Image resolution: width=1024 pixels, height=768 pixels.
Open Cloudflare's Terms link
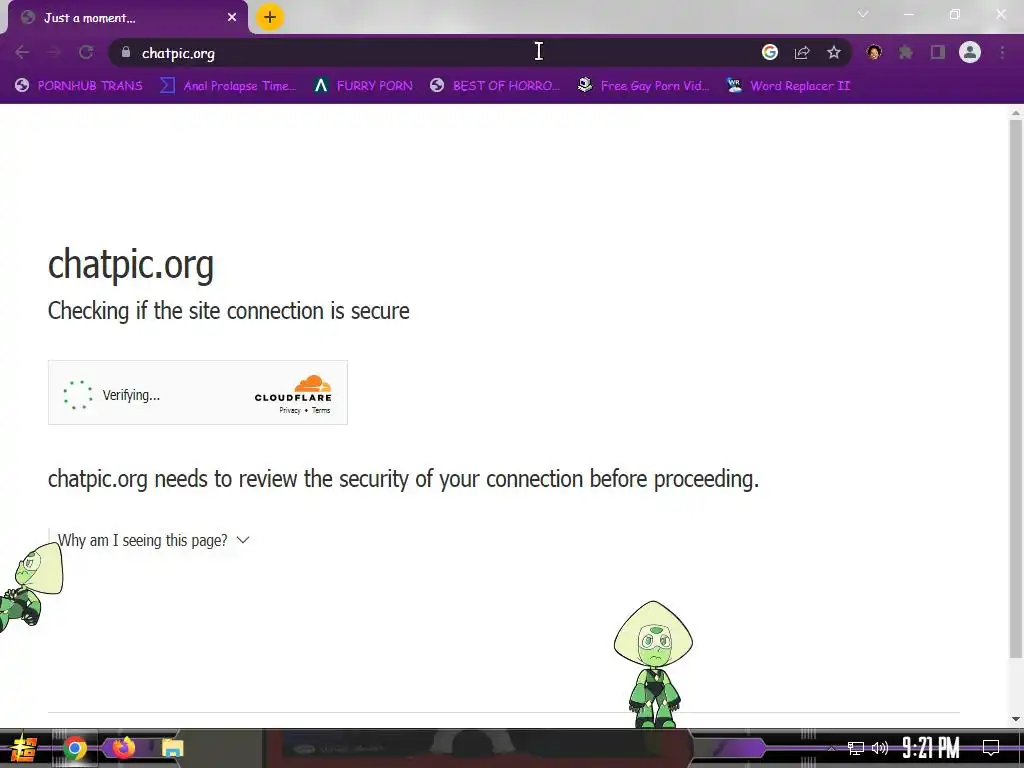[321, 410]
